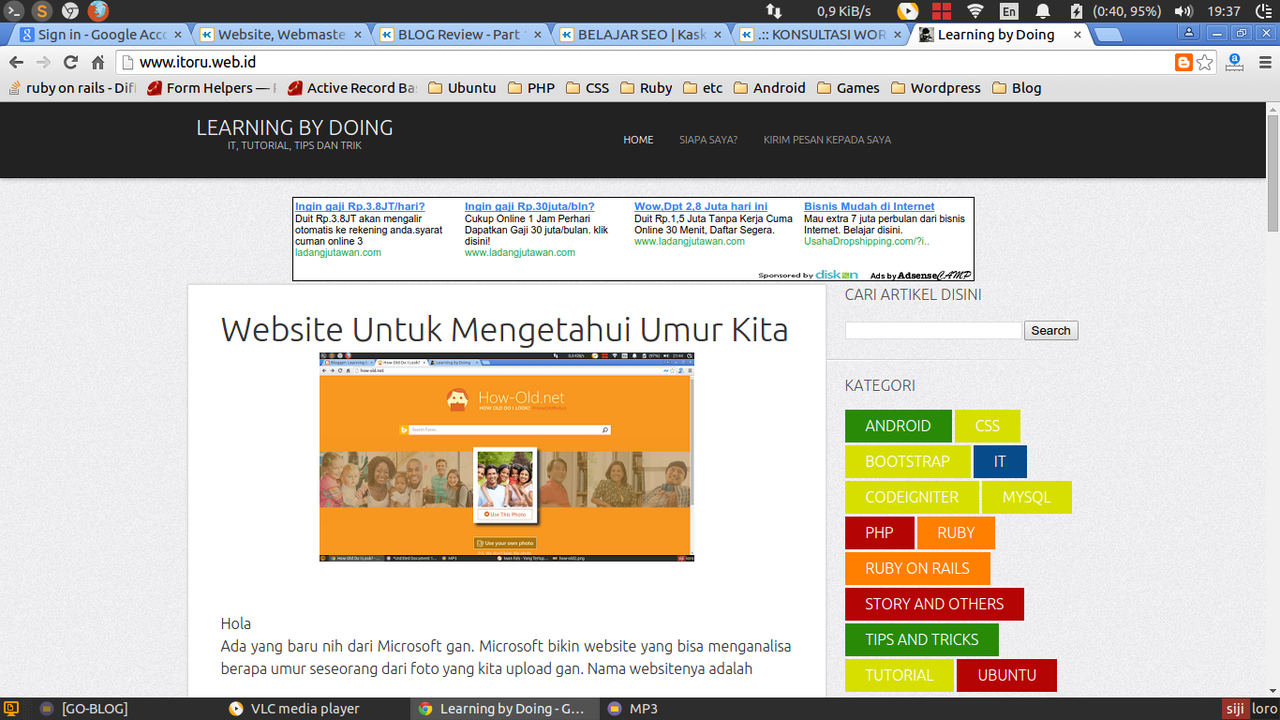Close the Sign in - Google Accounts tab
This screenshot has width=1280, height=720.
(x=176, y=34)
